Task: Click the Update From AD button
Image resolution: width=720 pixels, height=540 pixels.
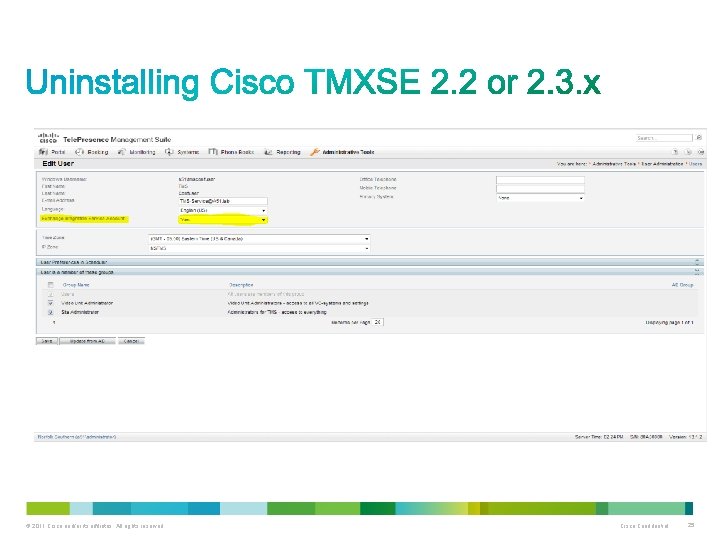Action: pyautogui.click(x=87, y=341)
